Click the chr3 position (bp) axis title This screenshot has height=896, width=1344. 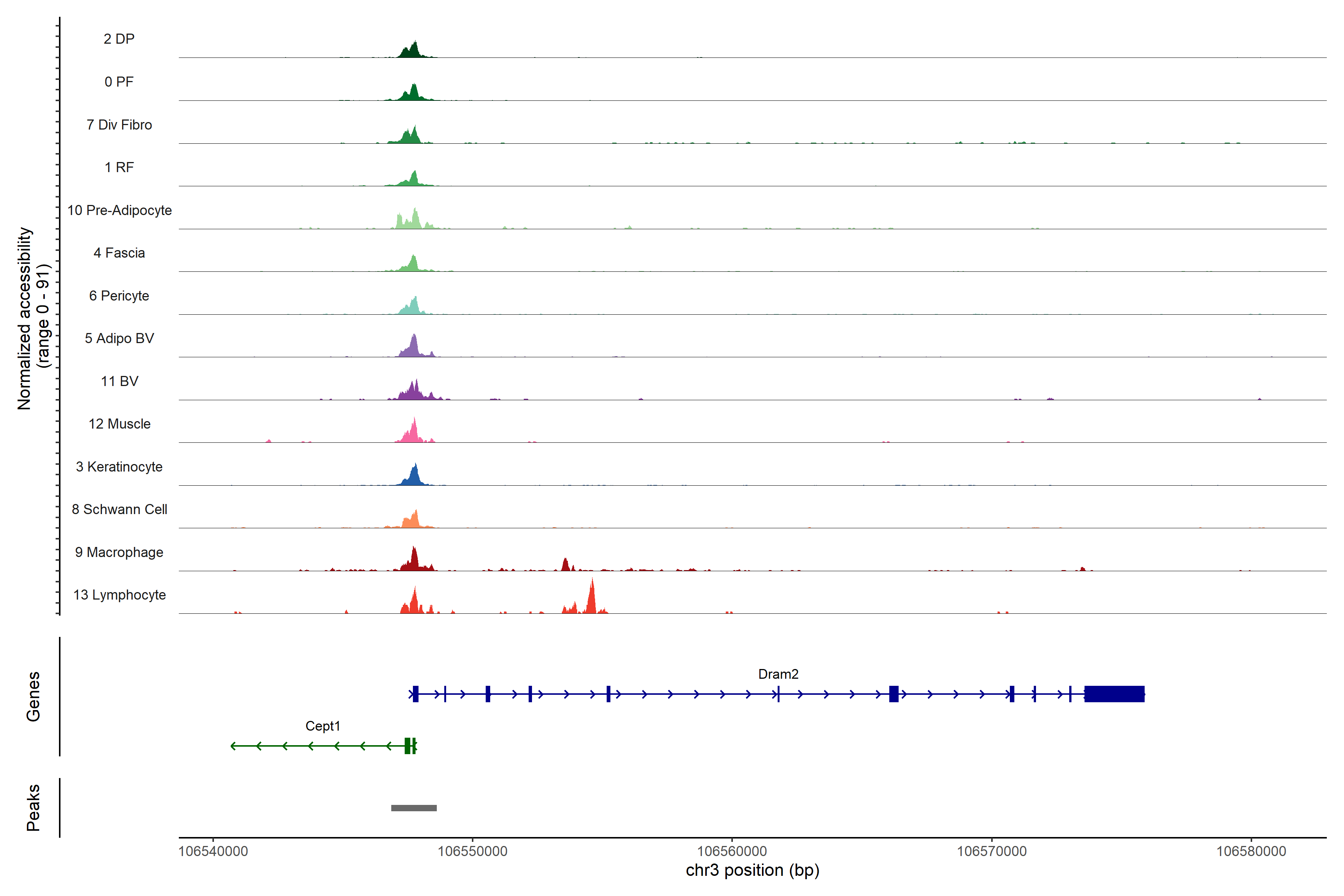[752, 870]
